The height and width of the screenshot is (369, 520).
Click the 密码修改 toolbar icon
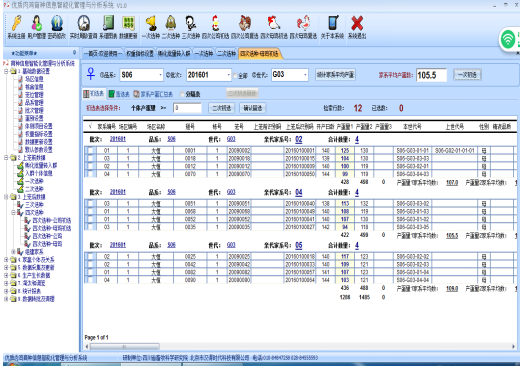click(57, 24)
